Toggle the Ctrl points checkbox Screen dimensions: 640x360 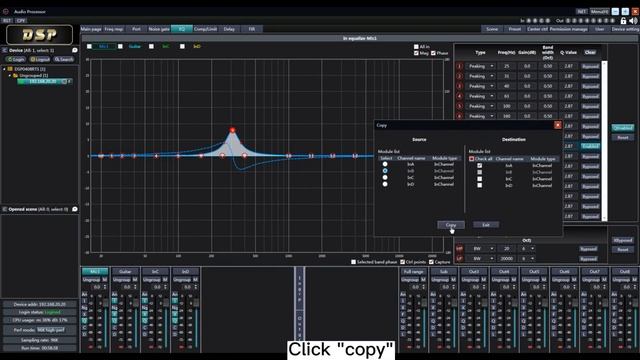click(402, 262)
